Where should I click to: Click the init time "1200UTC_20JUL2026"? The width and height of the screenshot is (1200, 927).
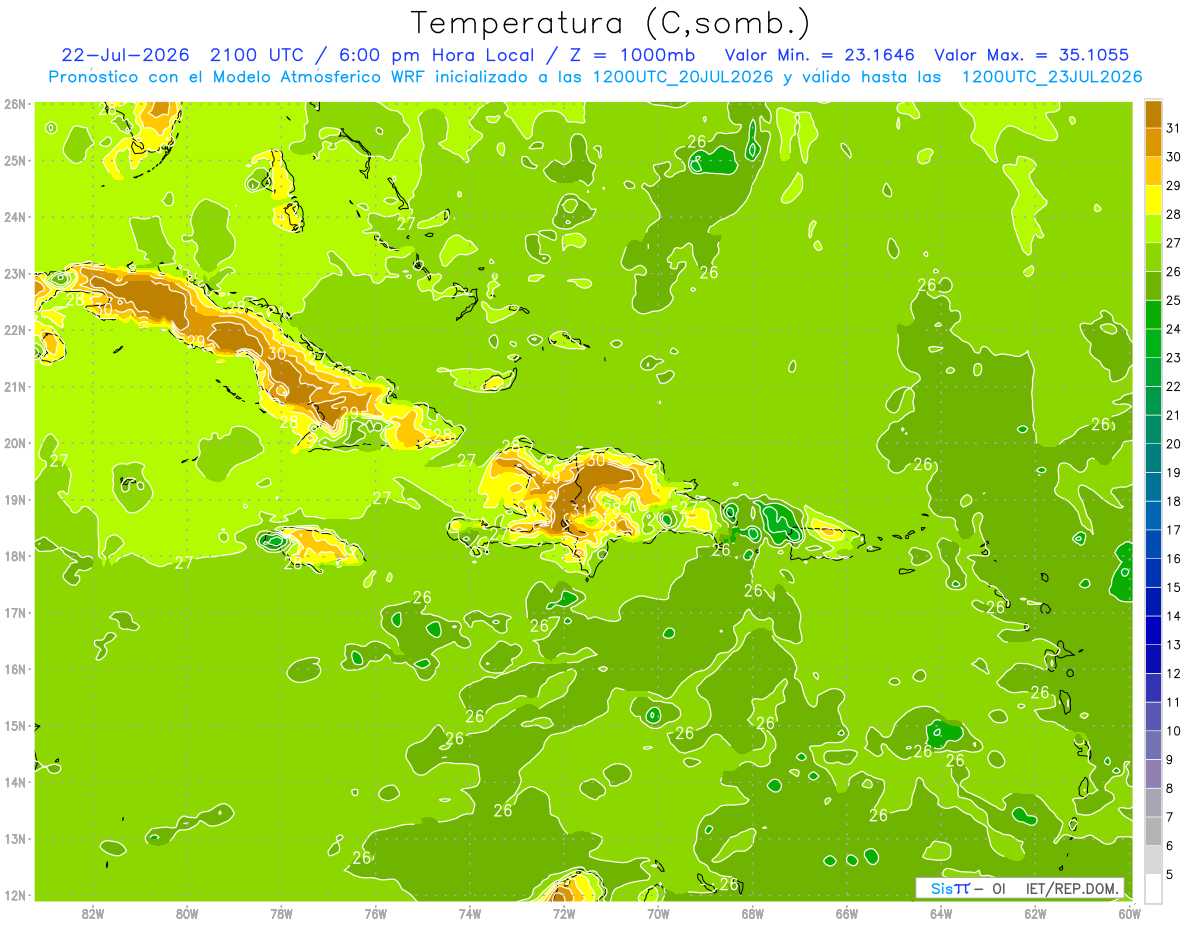(x=684, y=76)
